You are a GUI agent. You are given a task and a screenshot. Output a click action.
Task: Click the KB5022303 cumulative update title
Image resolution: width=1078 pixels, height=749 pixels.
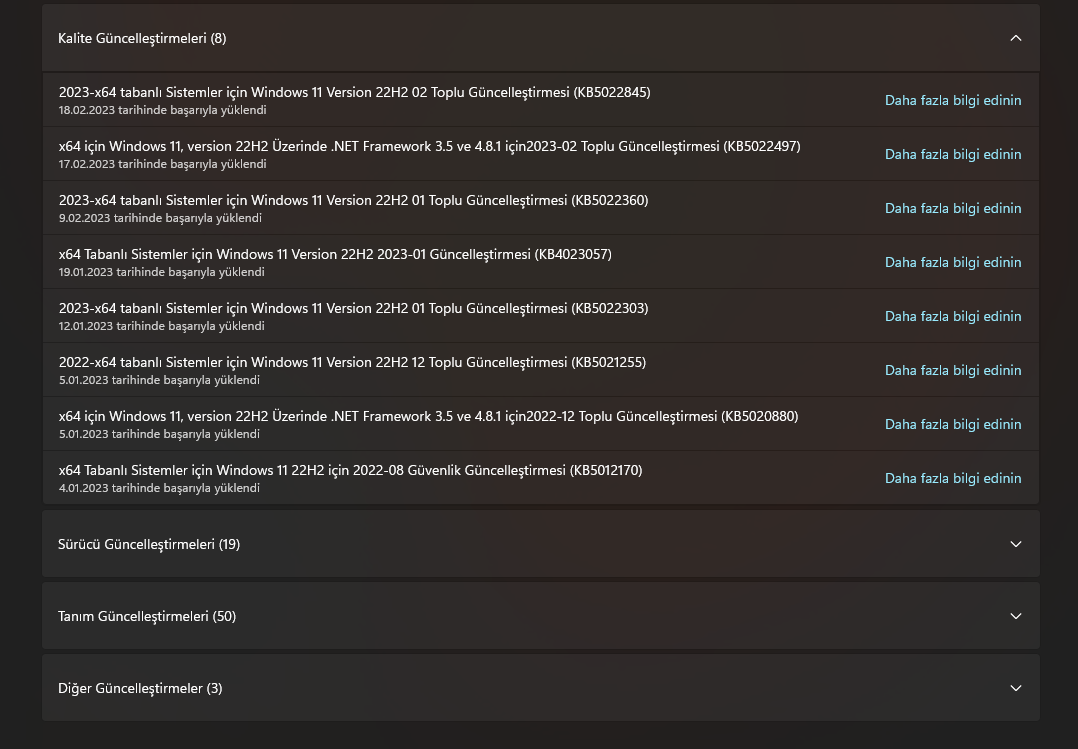353,308
